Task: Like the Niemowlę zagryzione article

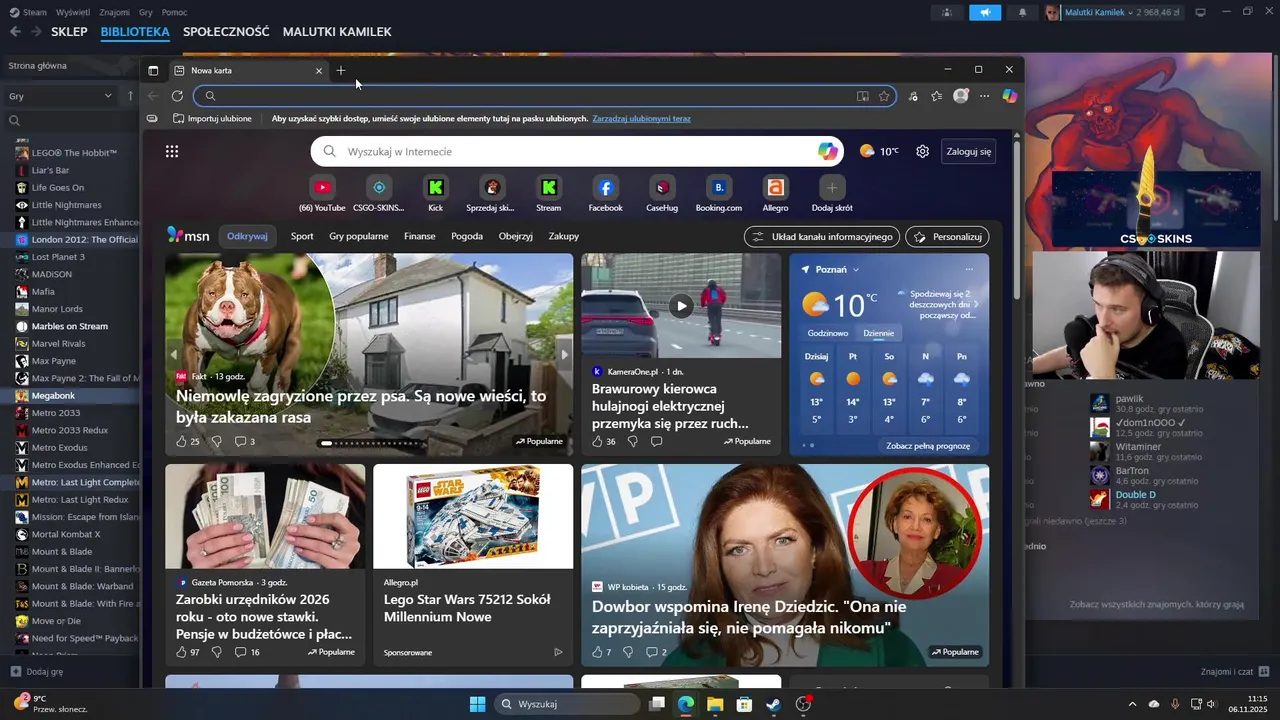Action: pos(182,441)
